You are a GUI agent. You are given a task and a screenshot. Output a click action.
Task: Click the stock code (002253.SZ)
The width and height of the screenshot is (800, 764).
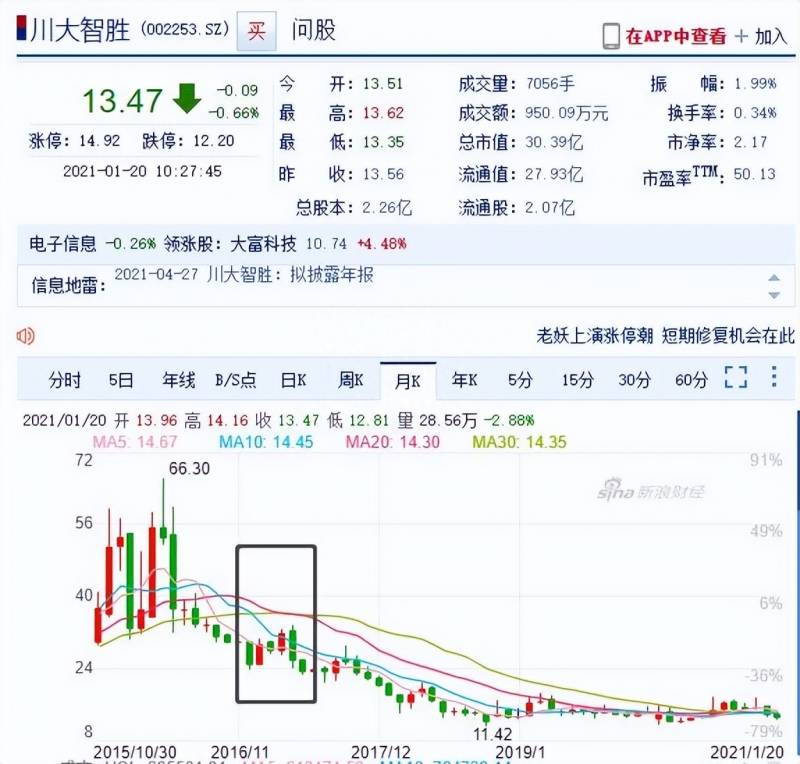click(x=185, y=29)
